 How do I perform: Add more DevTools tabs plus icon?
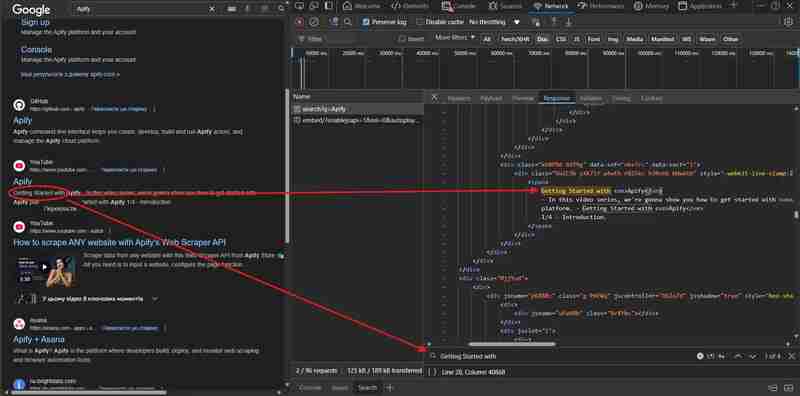(734, 6)
